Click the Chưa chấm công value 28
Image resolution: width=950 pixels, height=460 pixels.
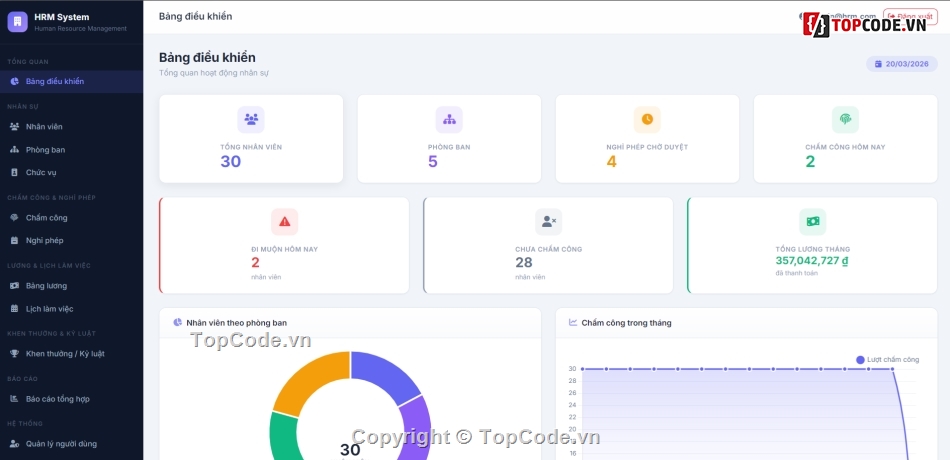tap(524, 262)
